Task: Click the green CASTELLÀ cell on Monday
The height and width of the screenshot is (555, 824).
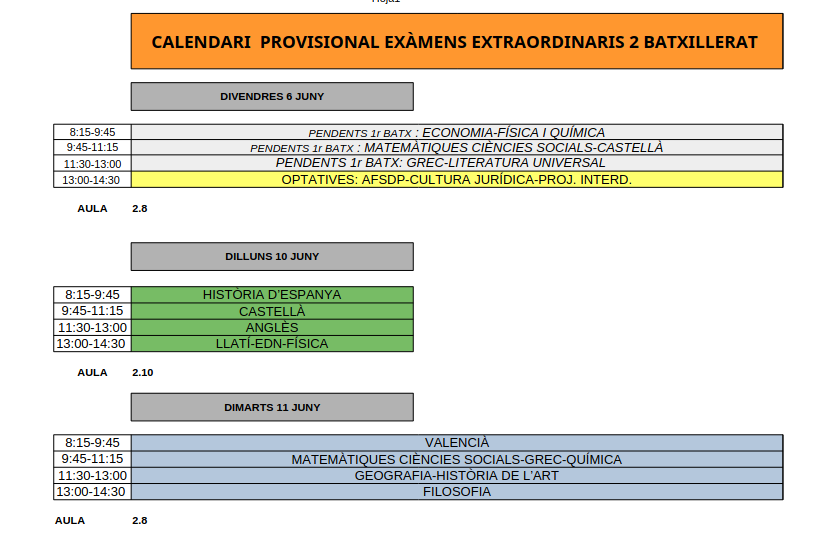Action: coord(272,311)
